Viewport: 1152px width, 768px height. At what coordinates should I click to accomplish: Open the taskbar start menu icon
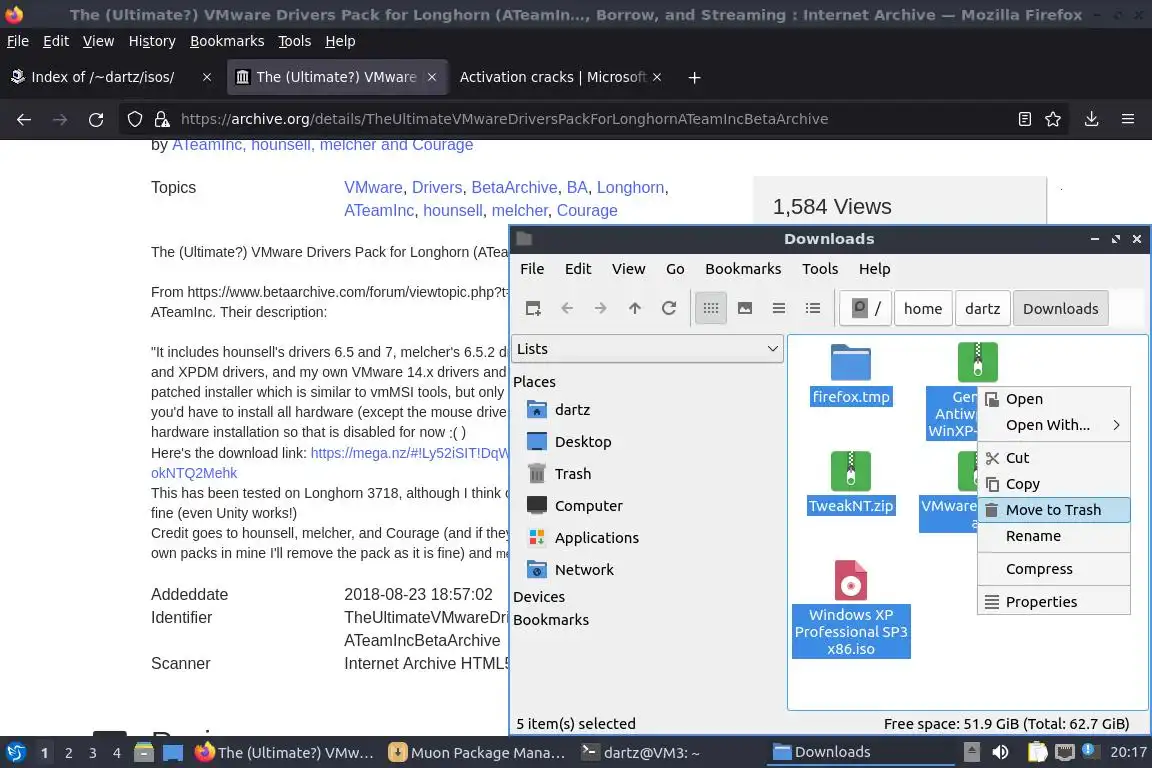15,753
